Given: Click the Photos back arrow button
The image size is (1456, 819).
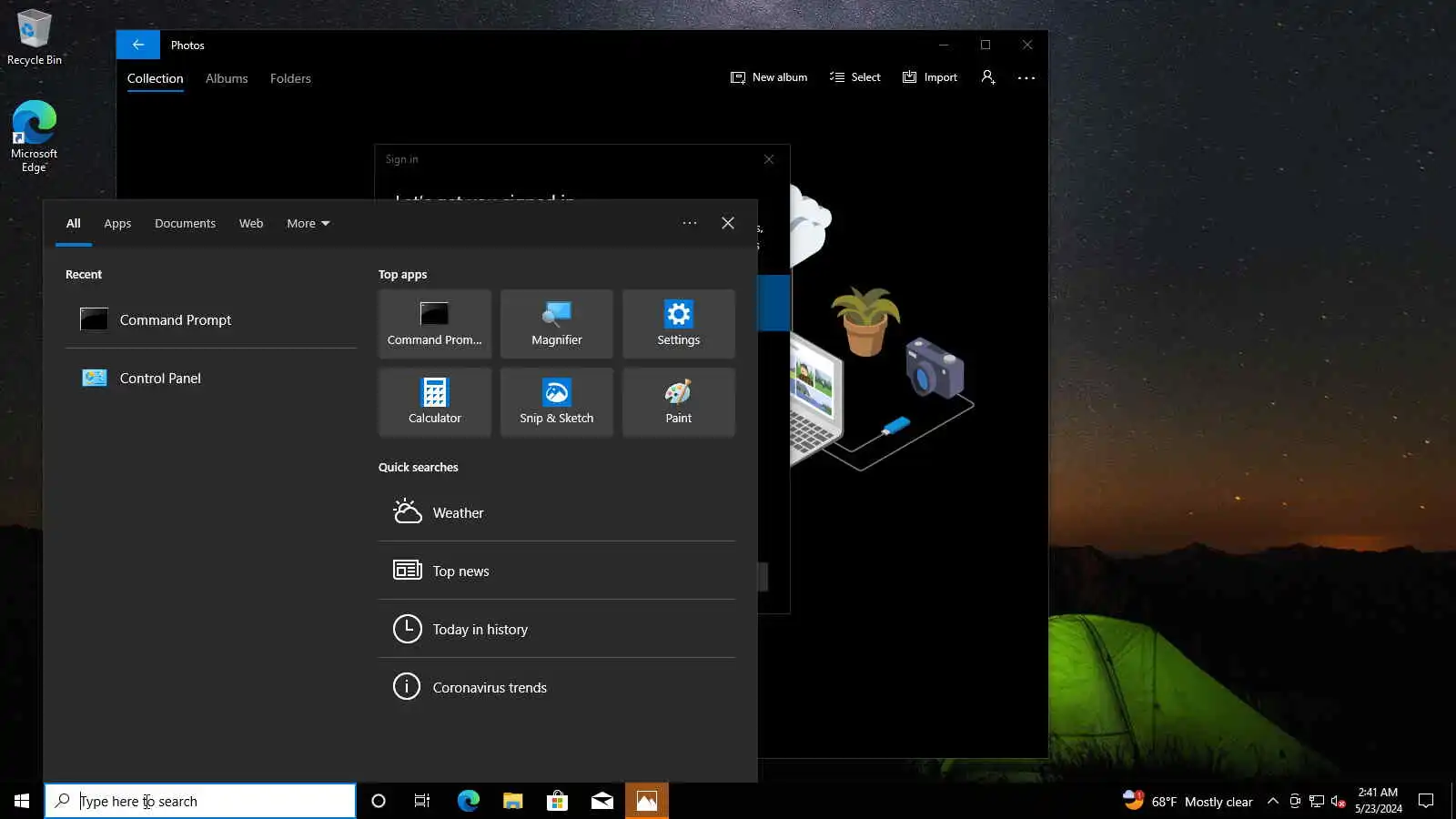Looking at the screenshot, I should coord(138,45).
